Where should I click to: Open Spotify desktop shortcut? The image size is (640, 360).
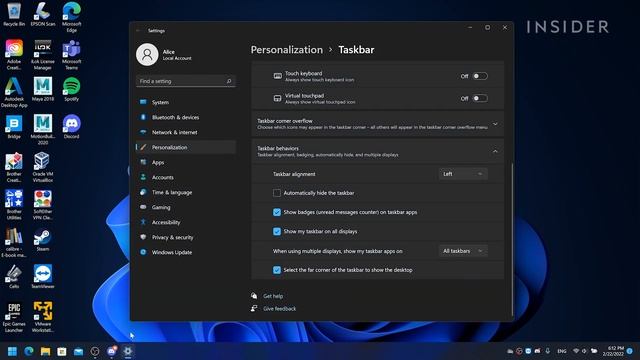[x=71, y=89]
